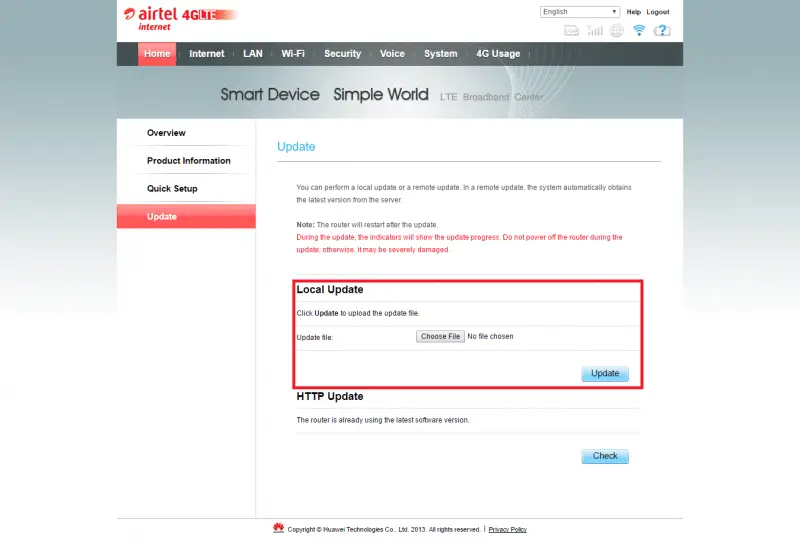
Task: Select the Home navigation tab
Action: coord(157,54)
